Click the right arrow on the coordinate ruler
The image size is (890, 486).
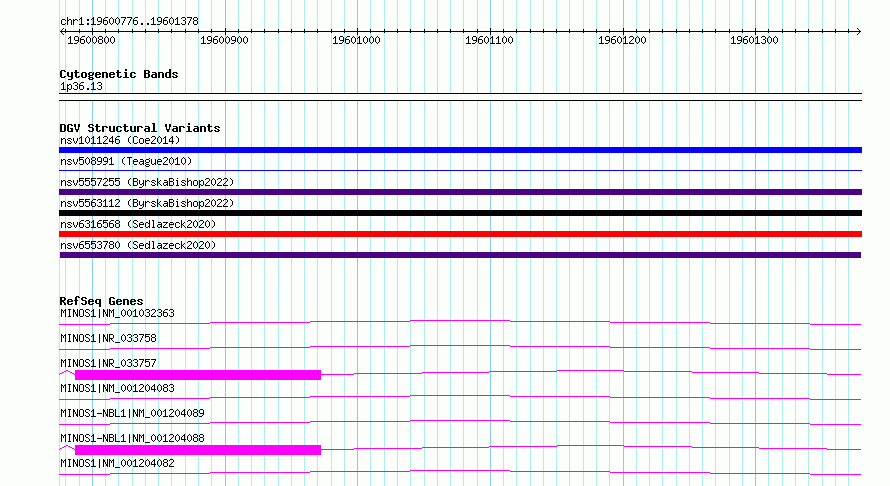(859, 31)
